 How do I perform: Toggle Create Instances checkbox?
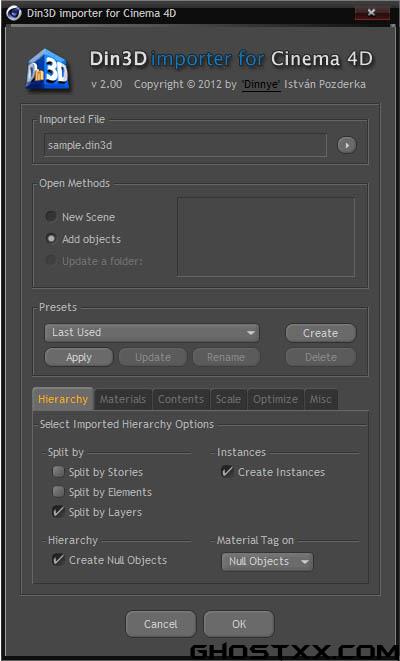pos(227,471)
